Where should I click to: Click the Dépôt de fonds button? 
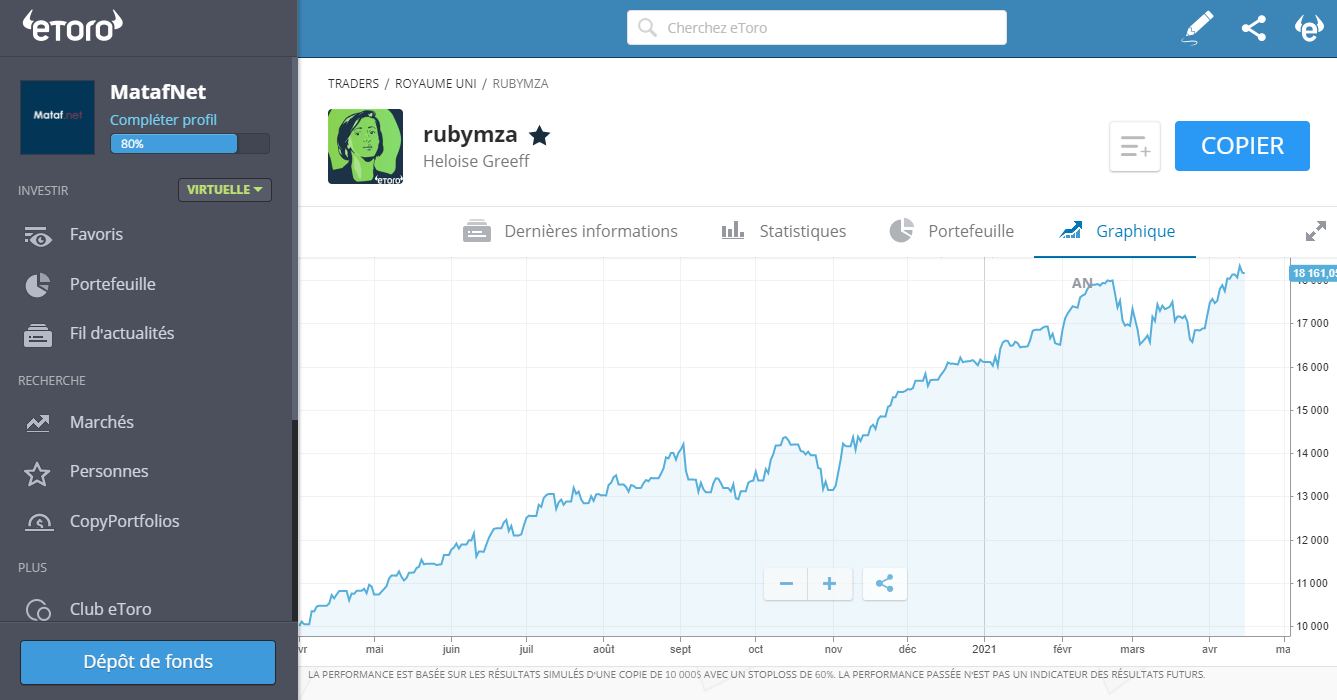148,662
